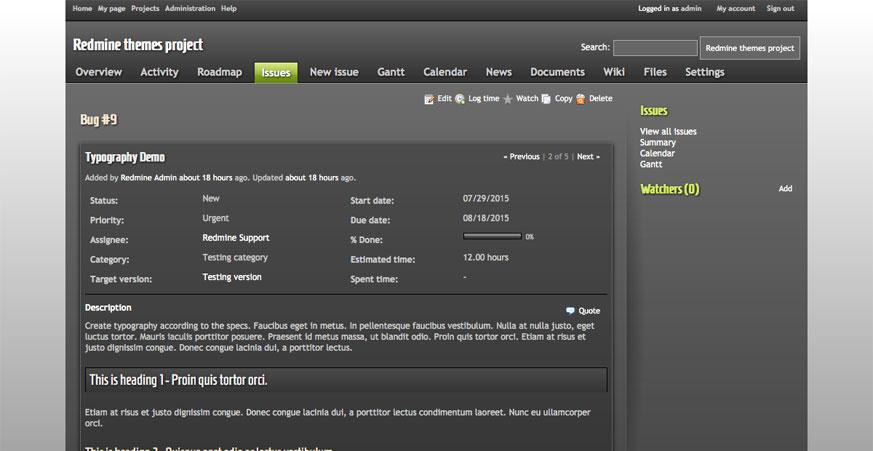The height and width of the screenshot is (451, 873).
Task: Click the Redmine themes project title
Action: coord(138,45)
